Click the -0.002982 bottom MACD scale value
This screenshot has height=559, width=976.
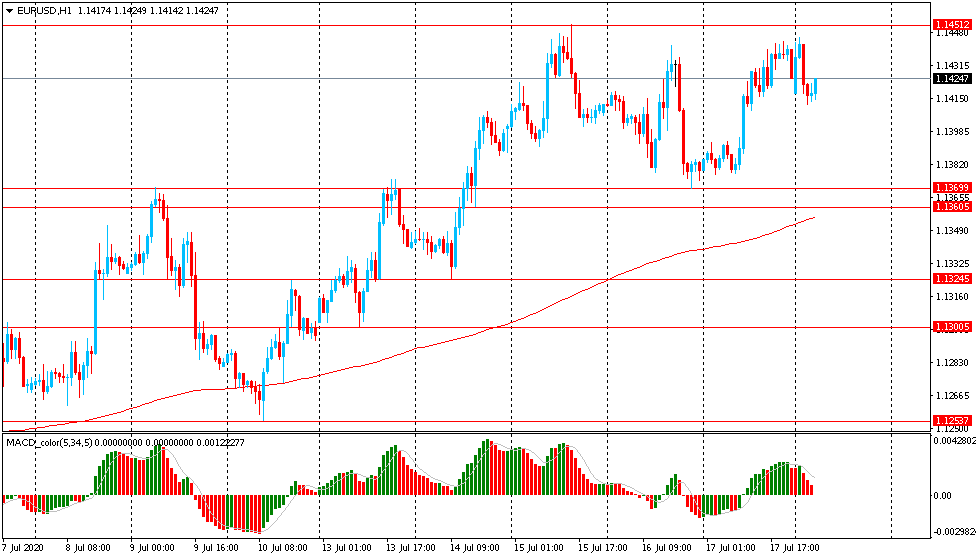pos(955,532)
